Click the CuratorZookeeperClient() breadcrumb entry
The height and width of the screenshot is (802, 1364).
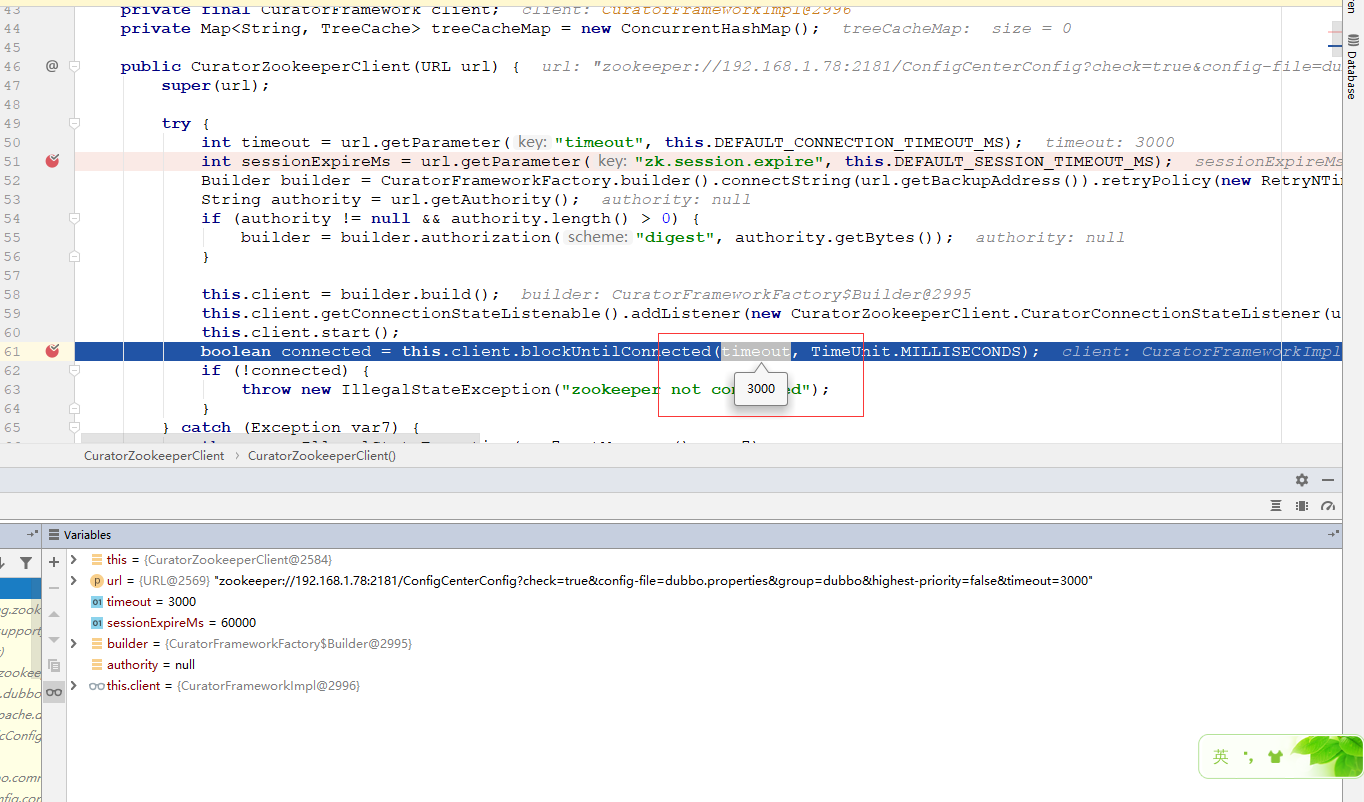pos(322,455)
